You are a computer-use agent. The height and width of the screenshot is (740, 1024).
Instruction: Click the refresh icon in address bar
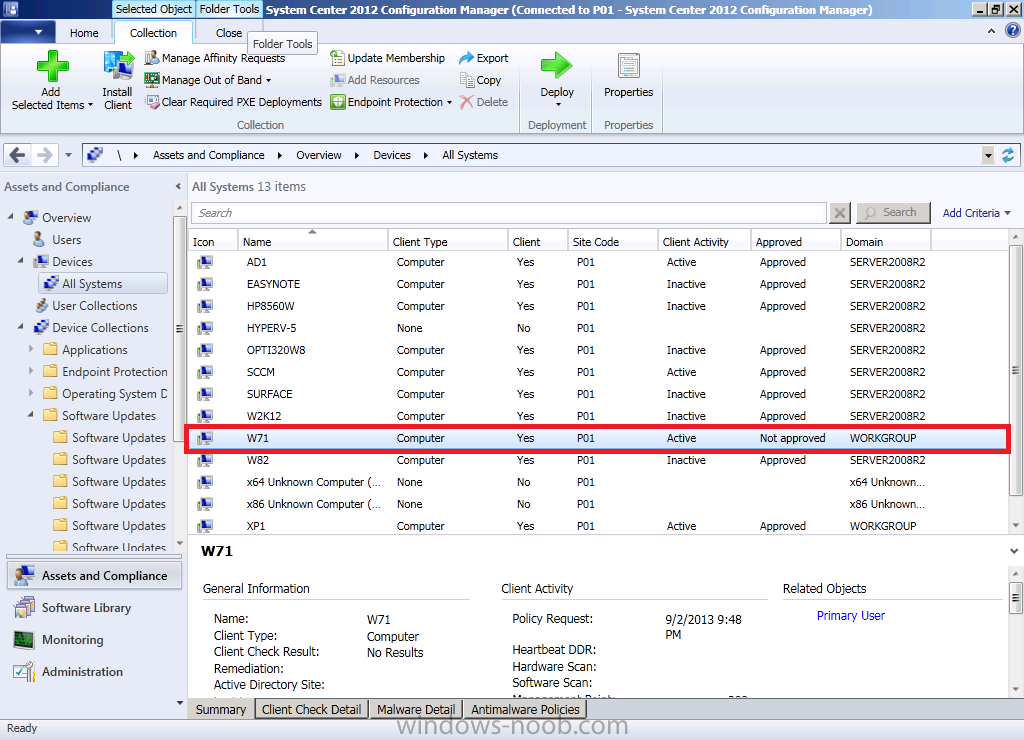(1008, 155)
